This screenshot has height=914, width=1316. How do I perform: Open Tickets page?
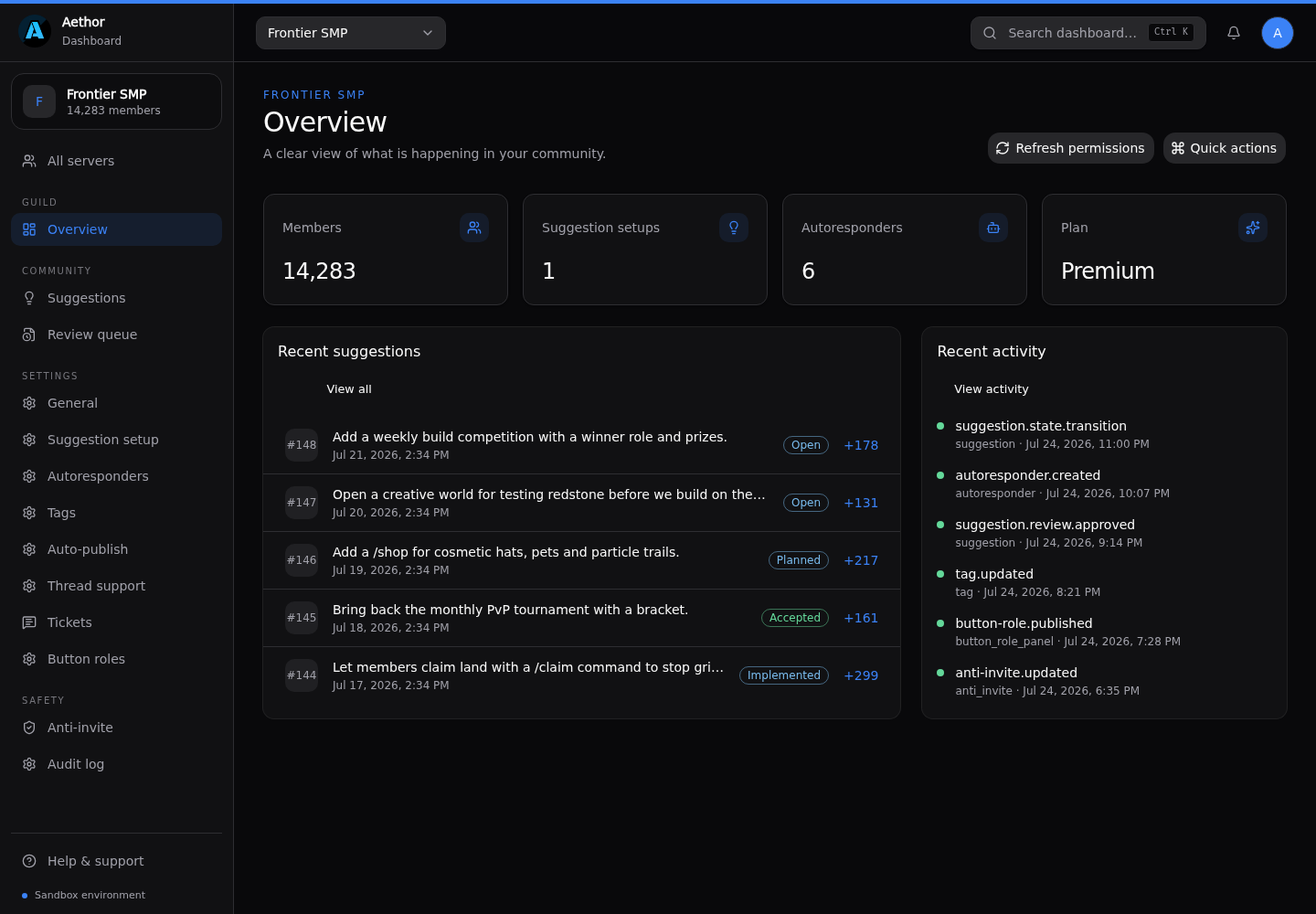point(116,622)
